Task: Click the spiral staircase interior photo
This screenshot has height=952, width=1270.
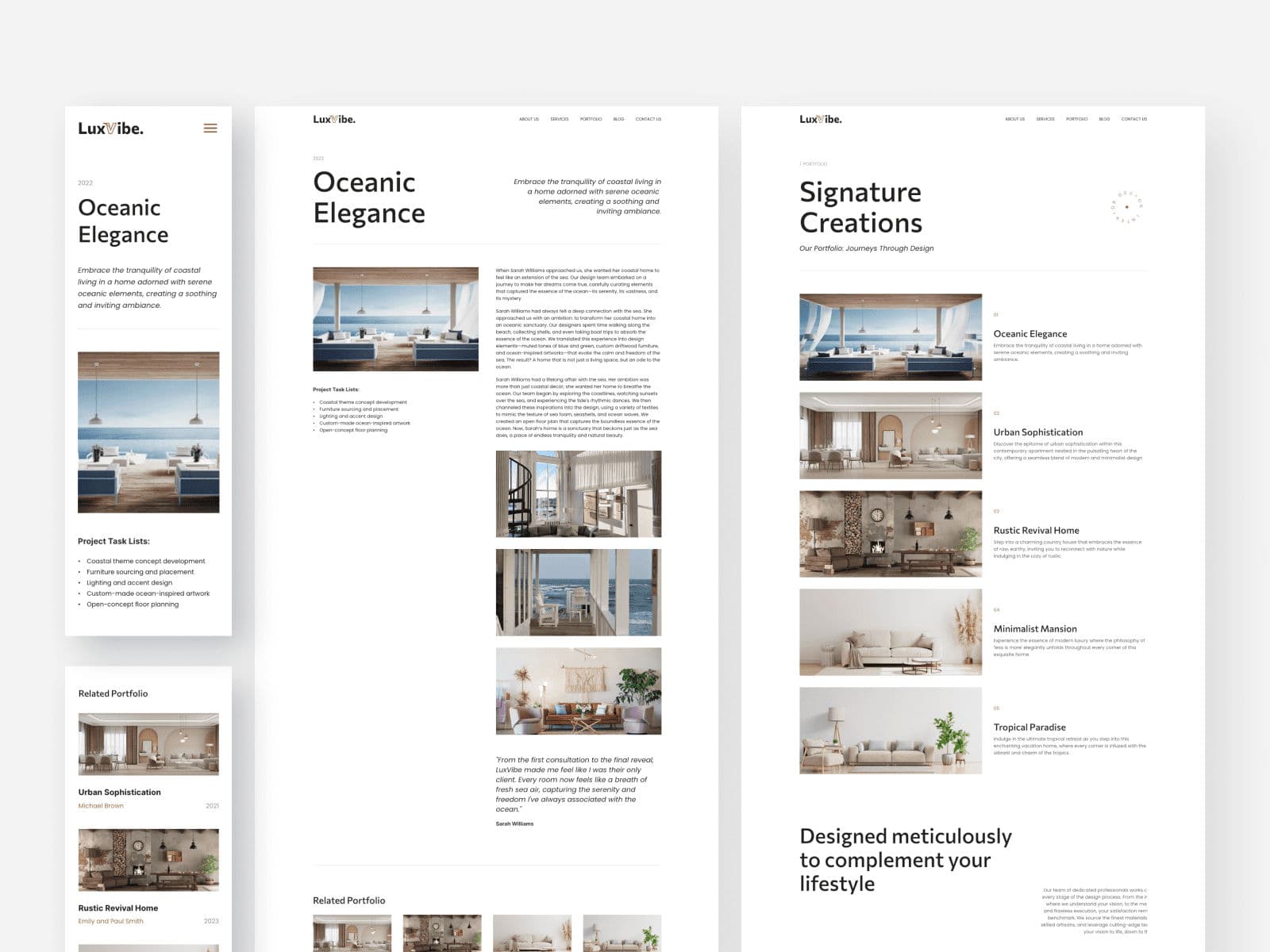Action: point(579,494)
